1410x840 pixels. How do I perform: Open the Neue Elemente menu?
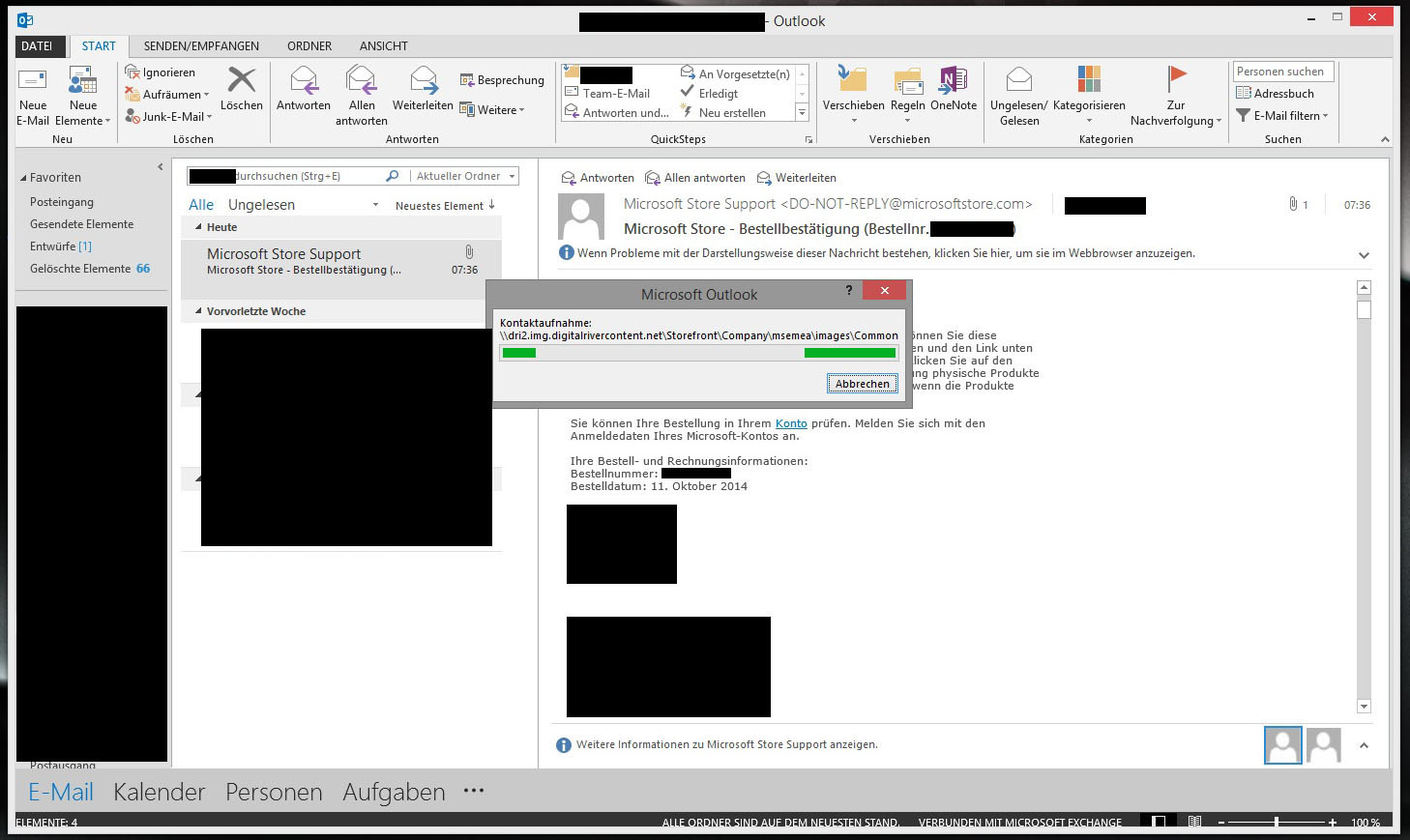pos(83,97)
